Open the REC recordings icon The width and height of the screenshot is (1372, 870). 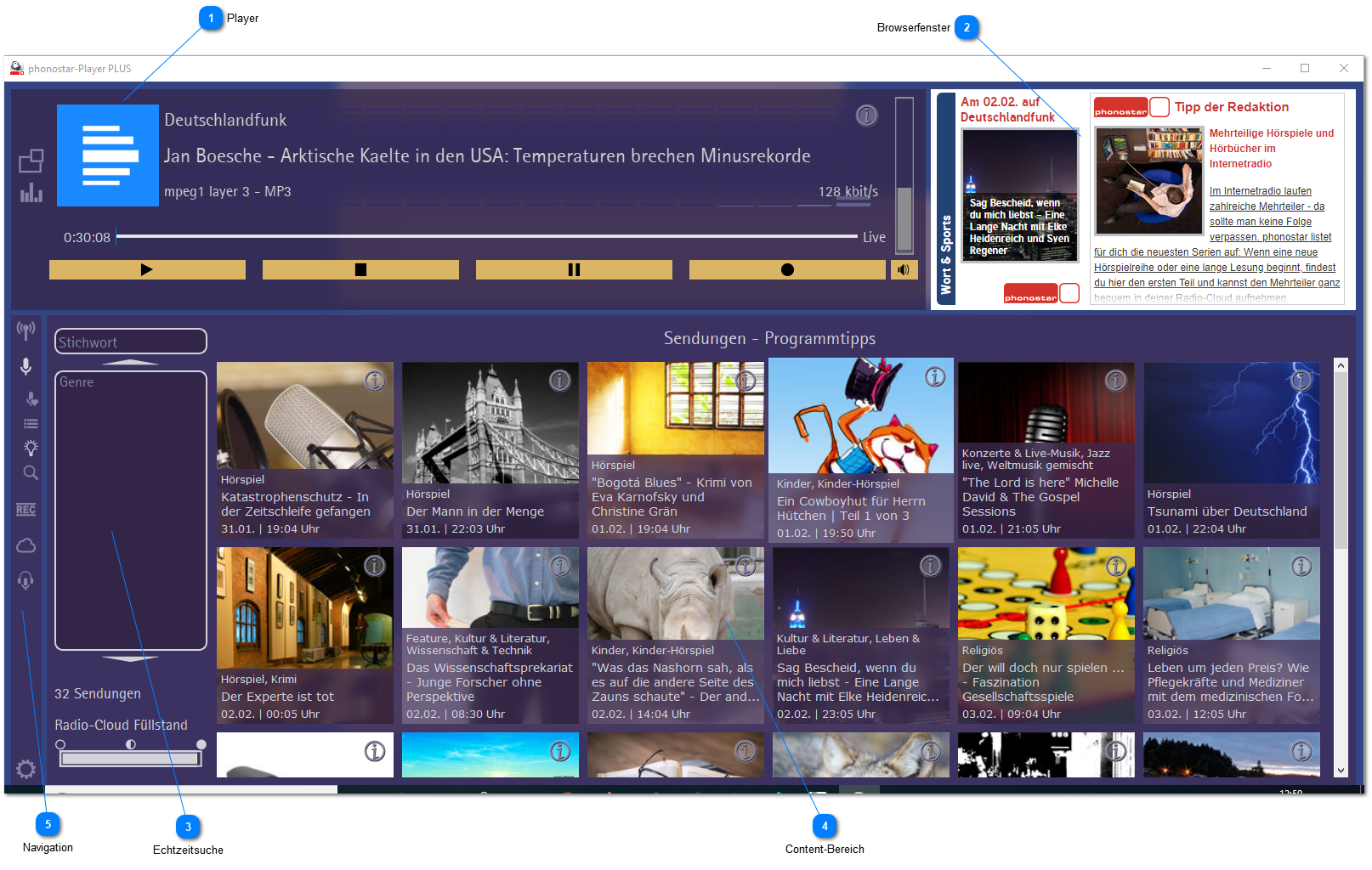(26, 510)
